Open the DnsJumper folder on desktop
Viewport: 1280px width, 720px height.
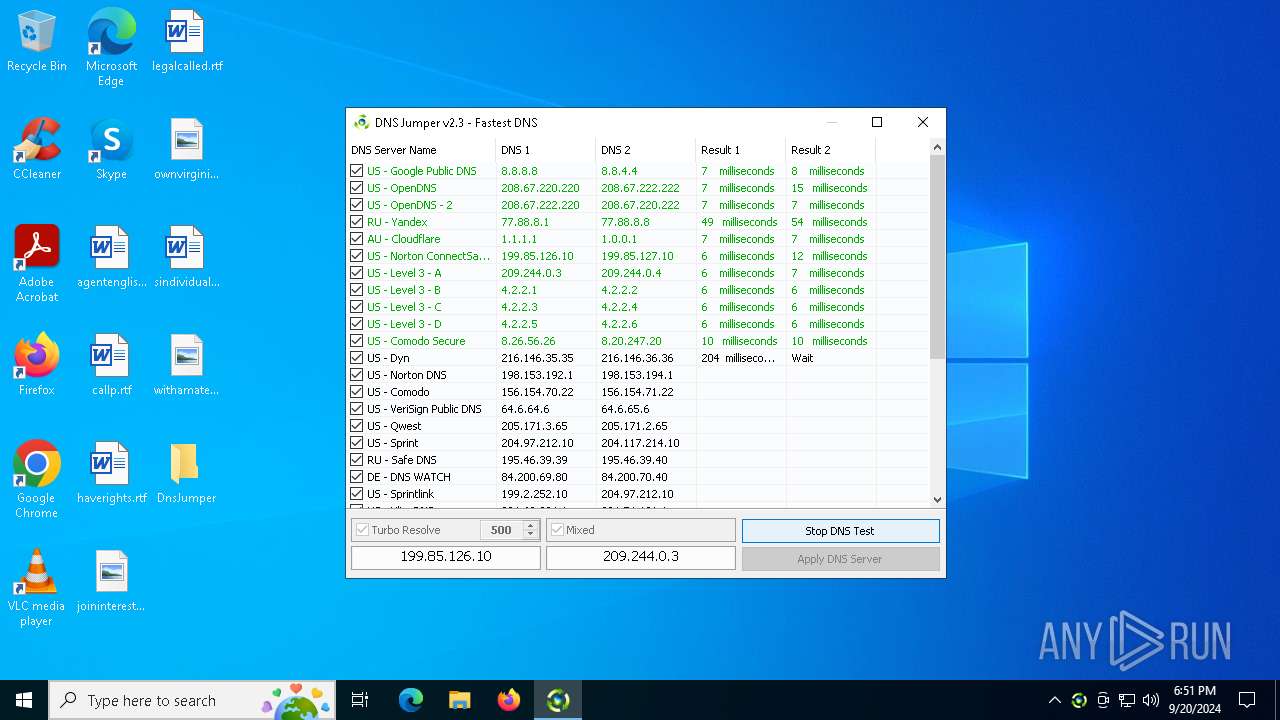187,473
